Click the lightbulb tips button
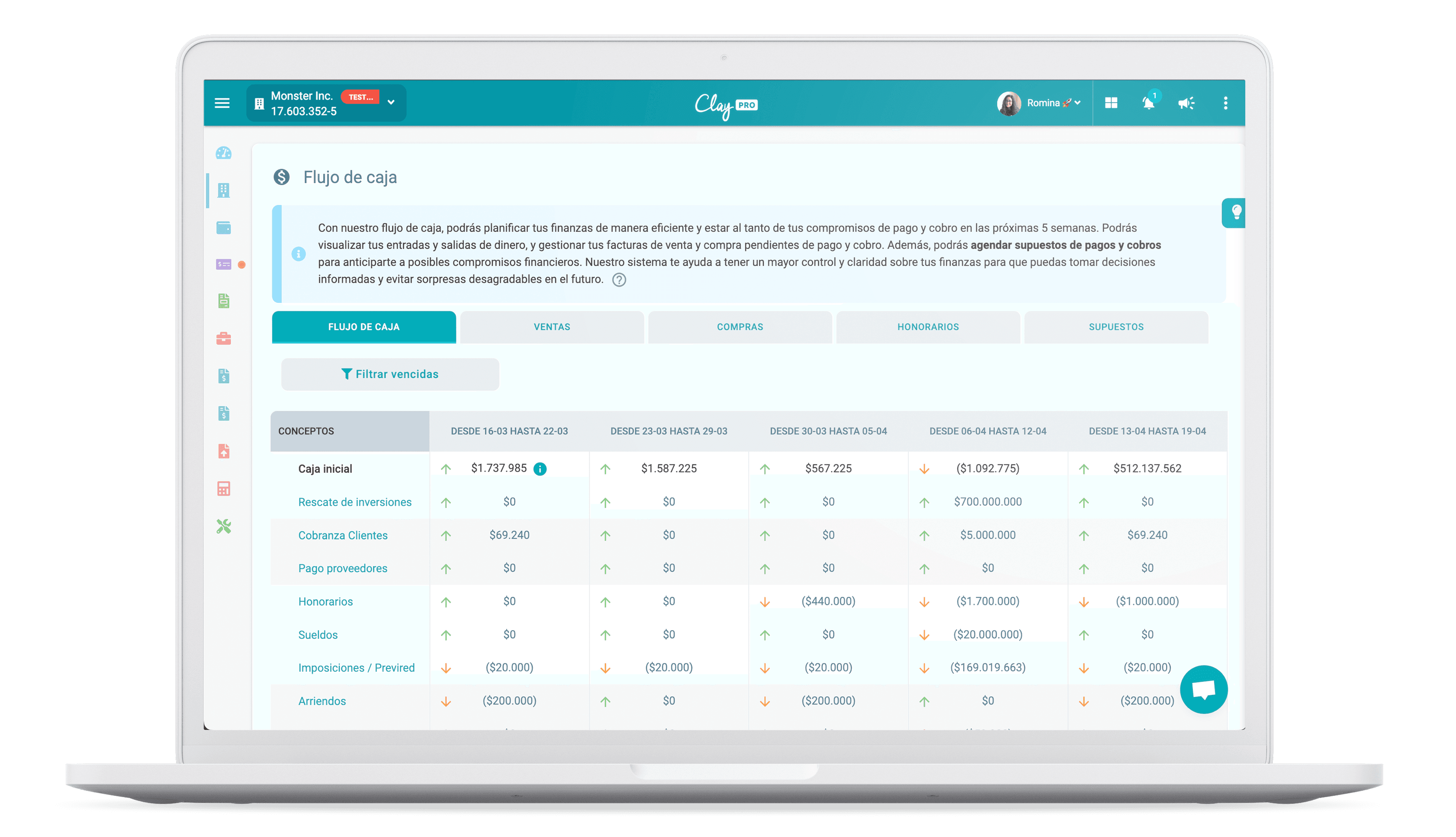The image size is (1456, 837). pos(1233,213)
